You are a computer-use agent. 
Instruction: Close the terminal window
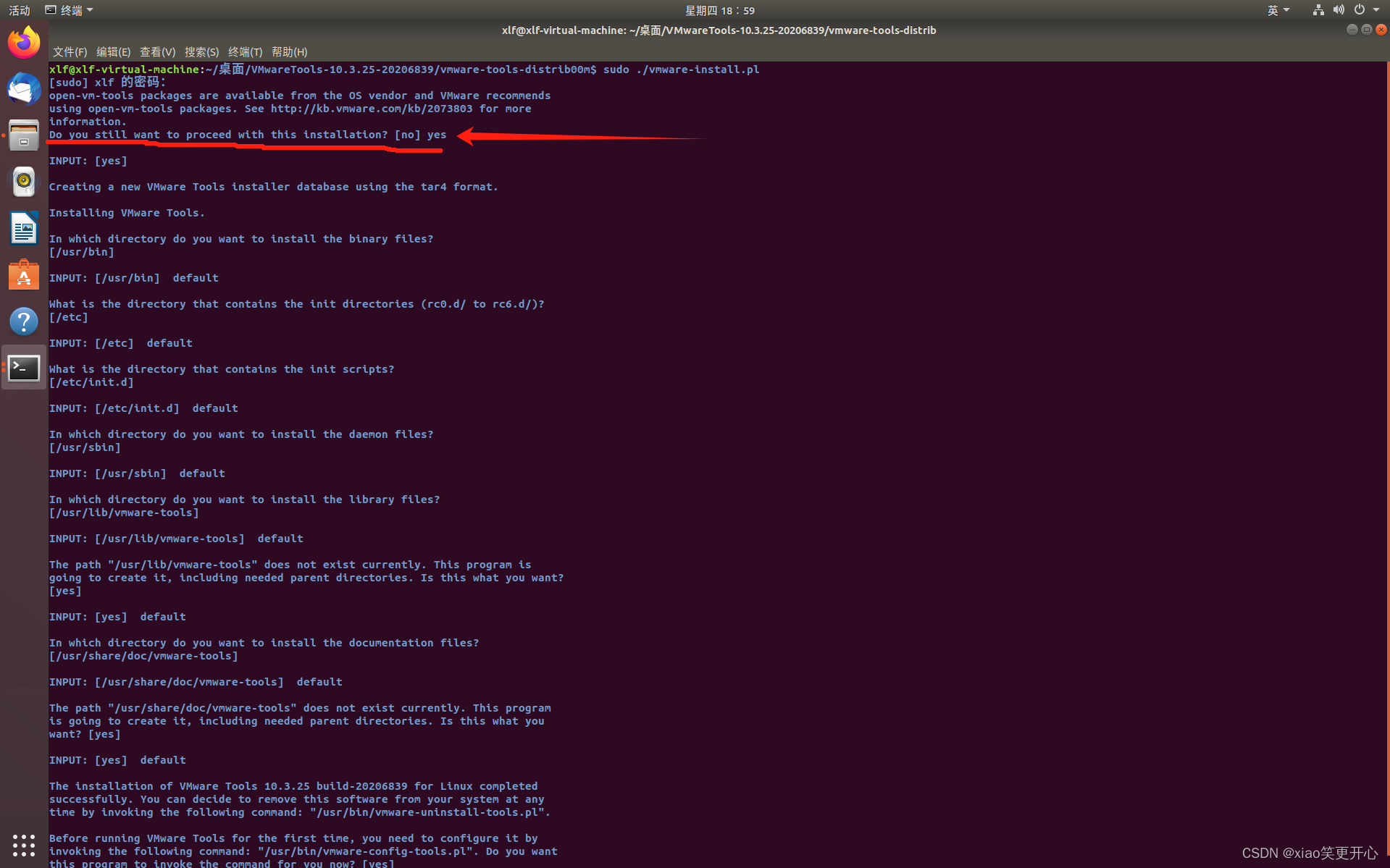coord(1381,30)
